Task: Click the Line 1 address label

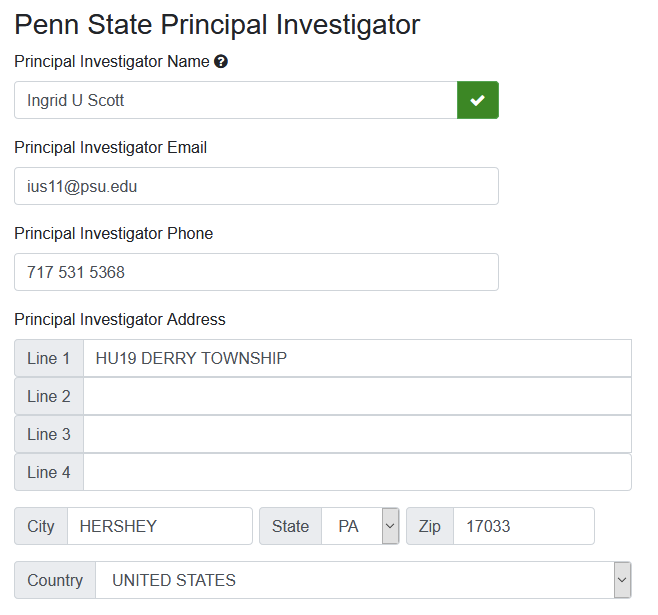Action: (x=49, y=358)
